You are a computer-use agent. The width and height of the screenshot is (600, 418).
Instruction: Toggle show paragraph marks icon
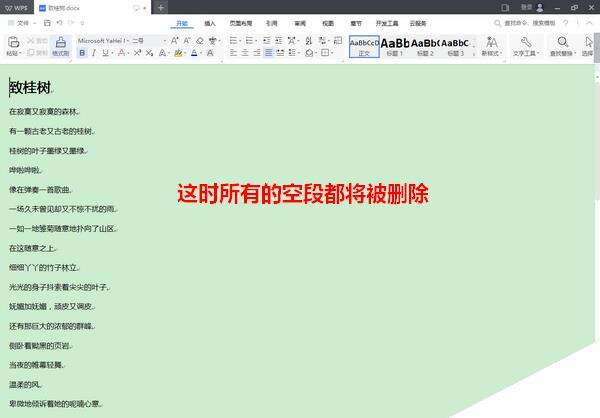pyautogui.click(x=322, y=40)
